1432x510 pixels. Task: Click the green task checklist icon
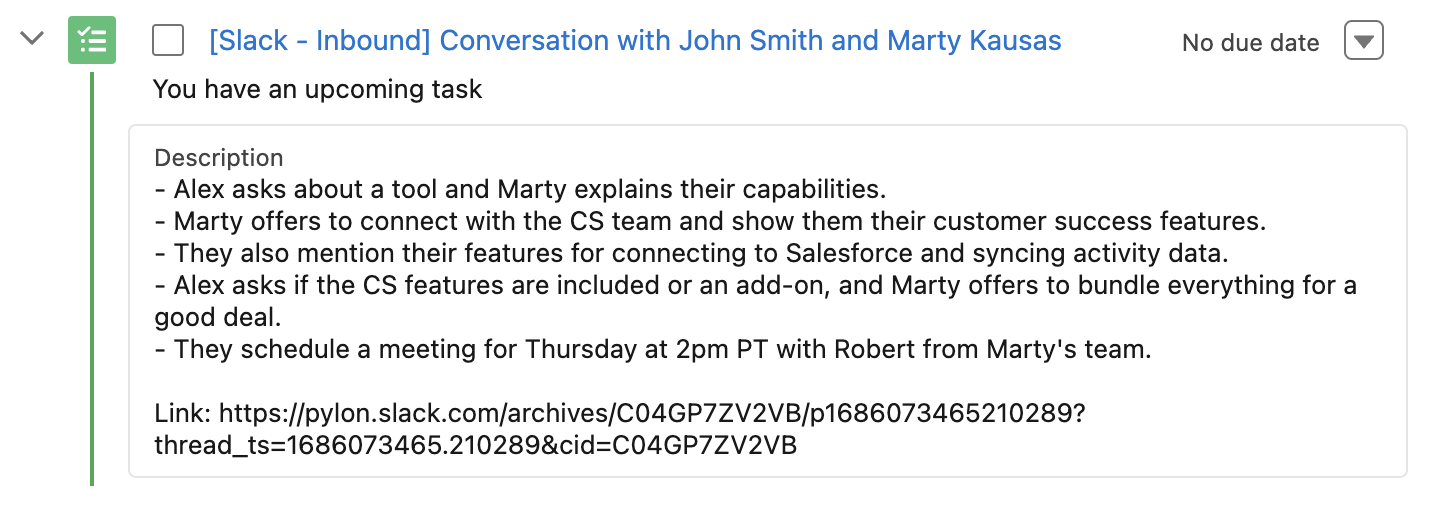(92, 40)
